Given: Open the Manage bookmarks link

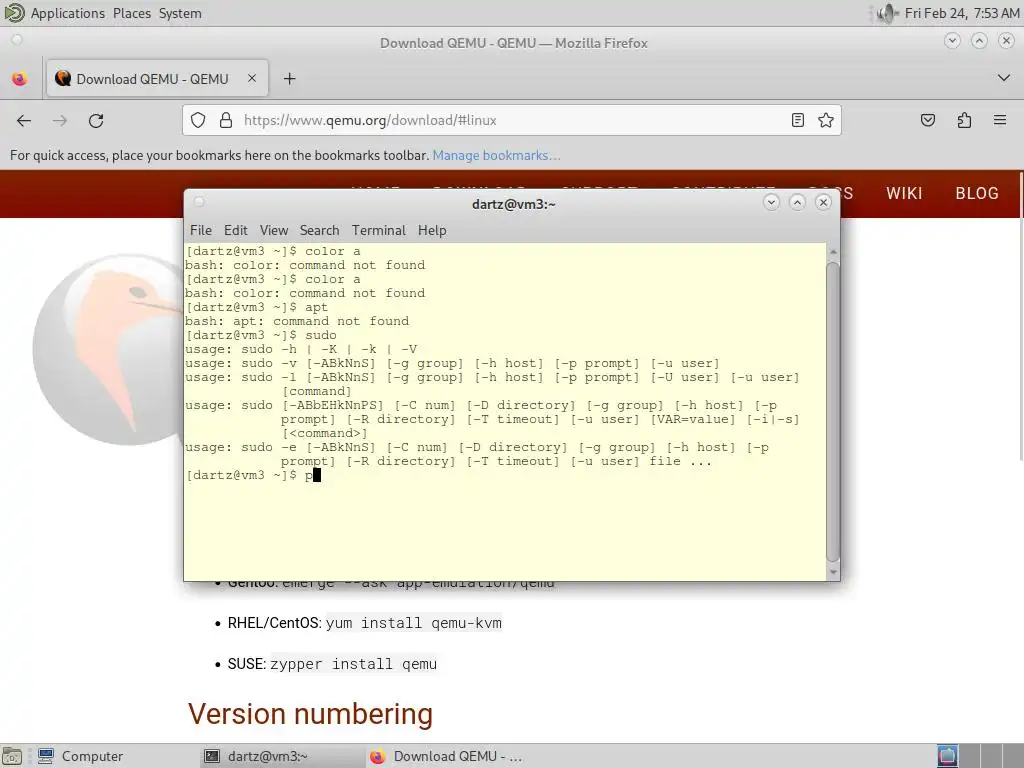Looking at the screenshot, I should [x=496, y=155].
